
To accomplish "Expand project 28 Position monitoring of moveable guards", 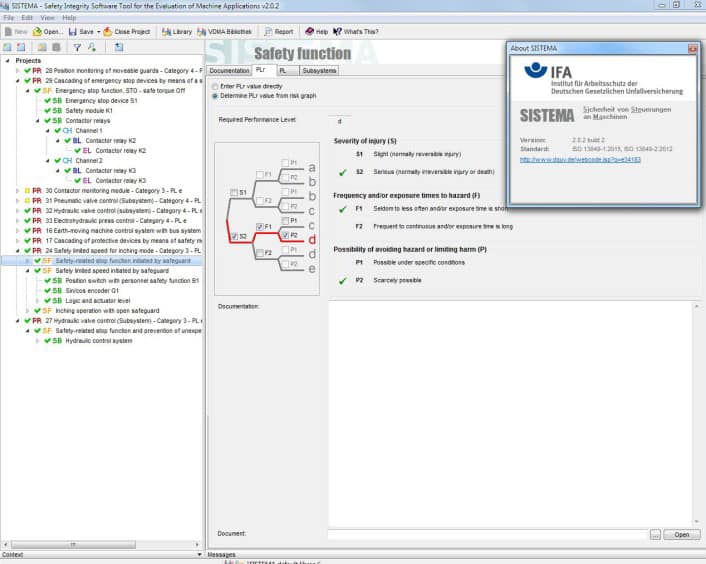I will point(18,71).
